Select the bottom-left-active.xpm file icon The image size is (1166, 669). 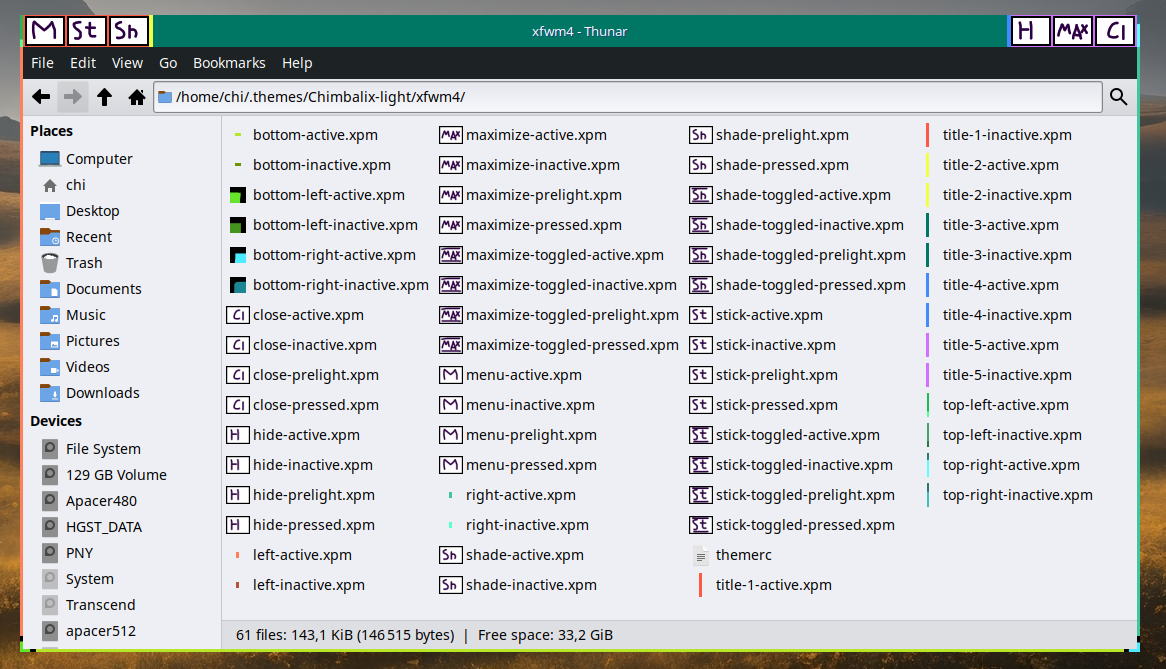(237, 195)
